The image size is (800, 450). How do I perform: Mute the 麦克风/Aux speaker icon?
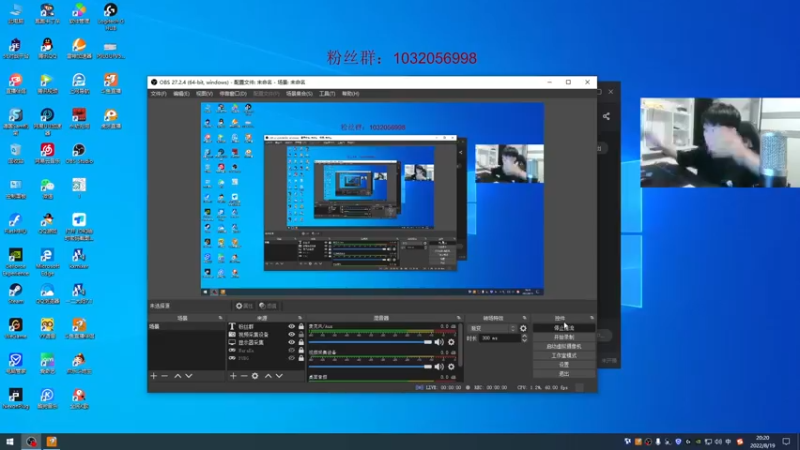coord(439,342)
